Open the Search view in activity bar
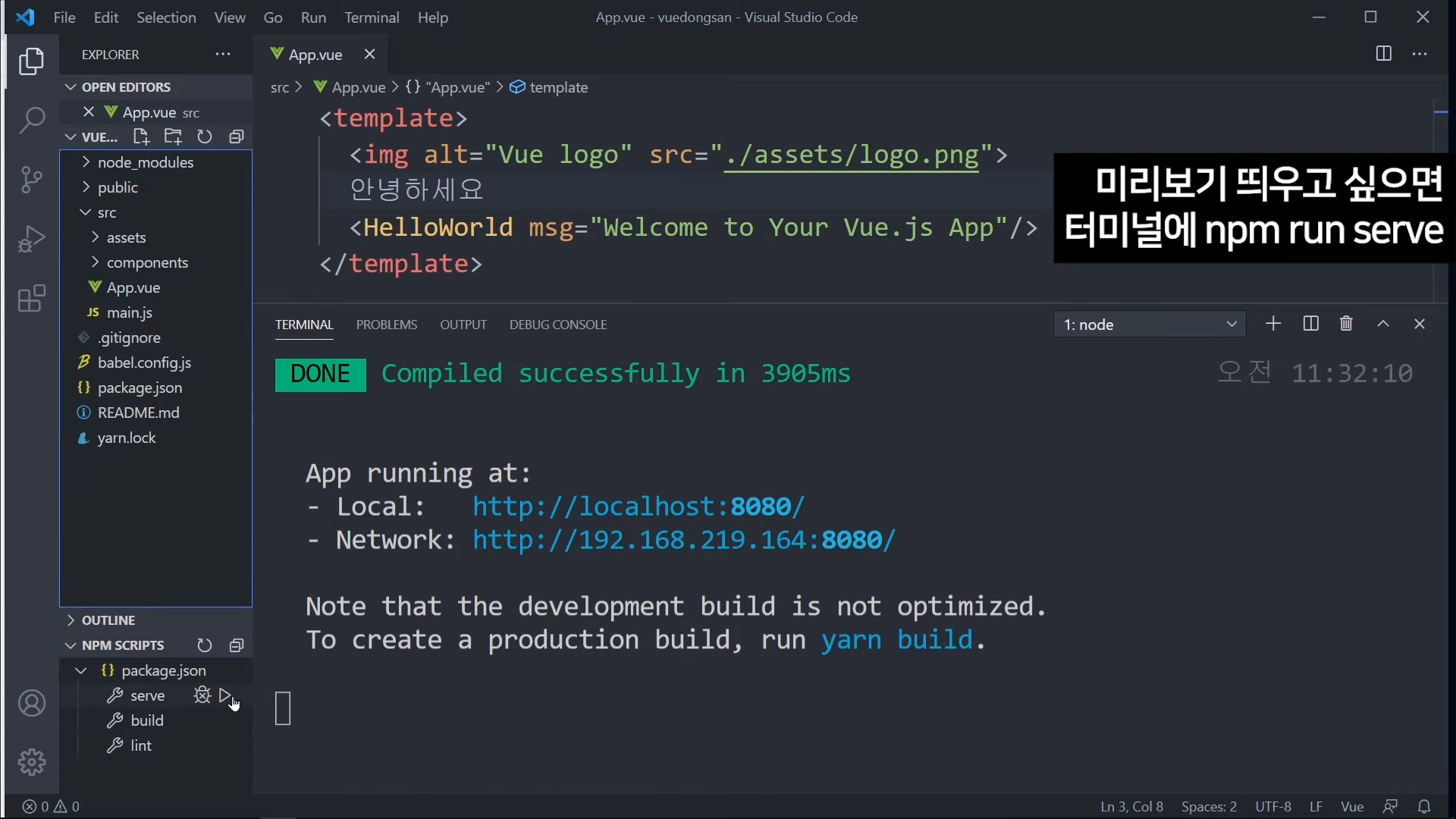 tap(32, 120)
